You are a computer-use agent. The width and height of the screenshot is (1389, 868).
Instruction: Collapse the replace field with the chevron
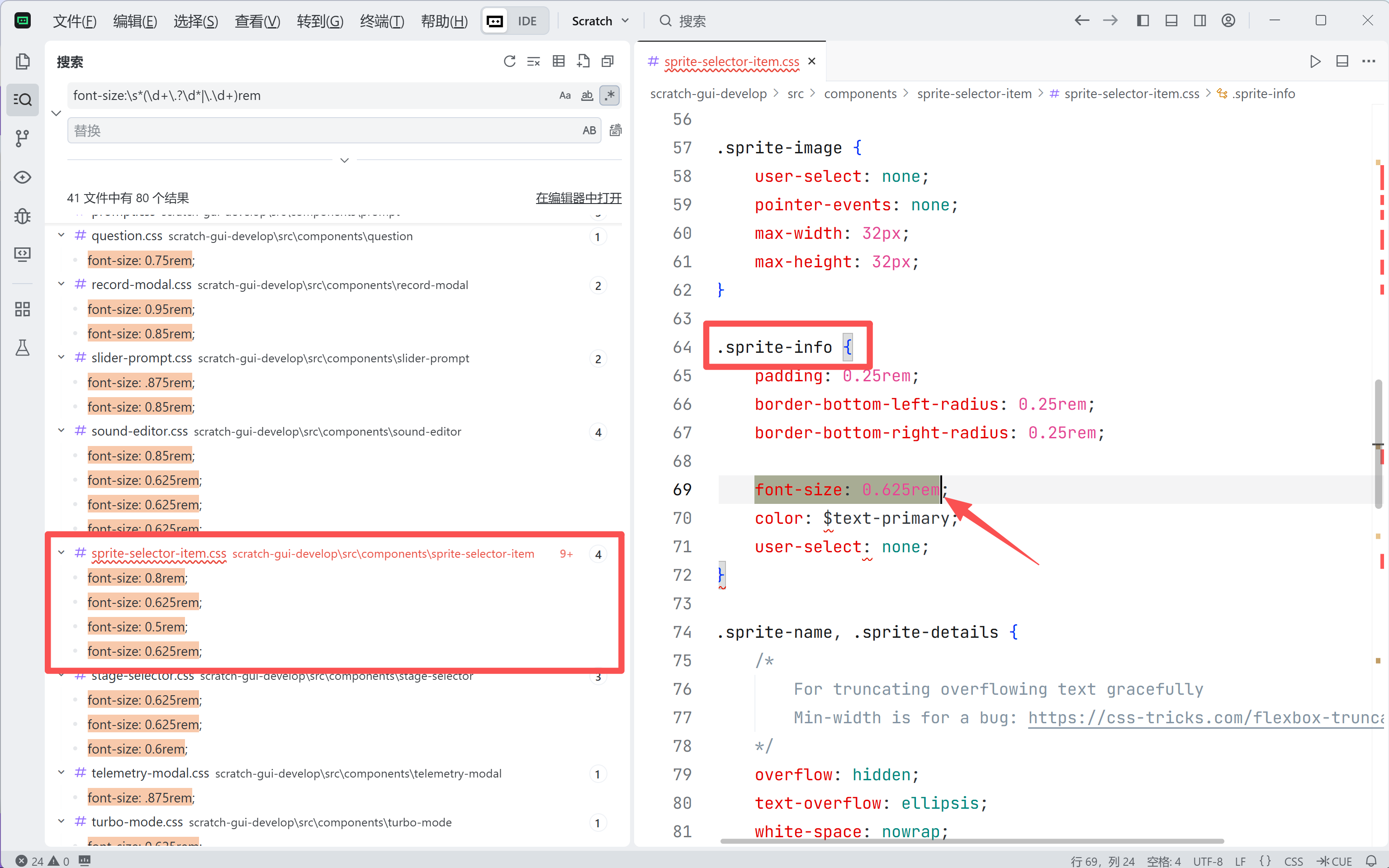(56, 113)
